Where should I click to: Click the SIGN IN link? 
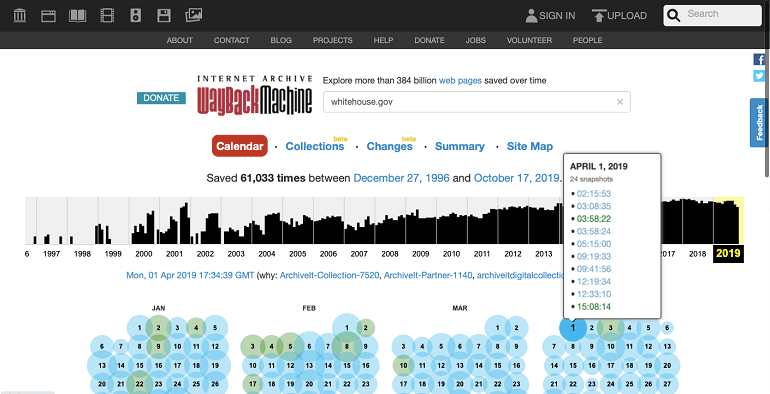550,16
